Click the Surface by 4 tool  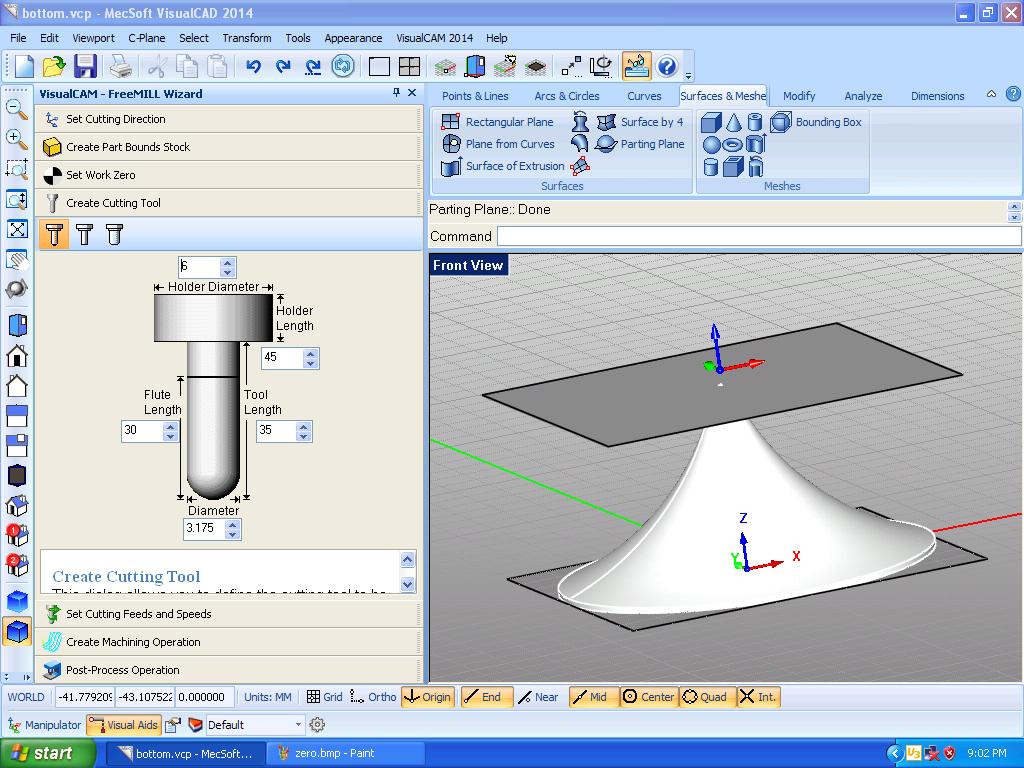(x=641, y=121)
